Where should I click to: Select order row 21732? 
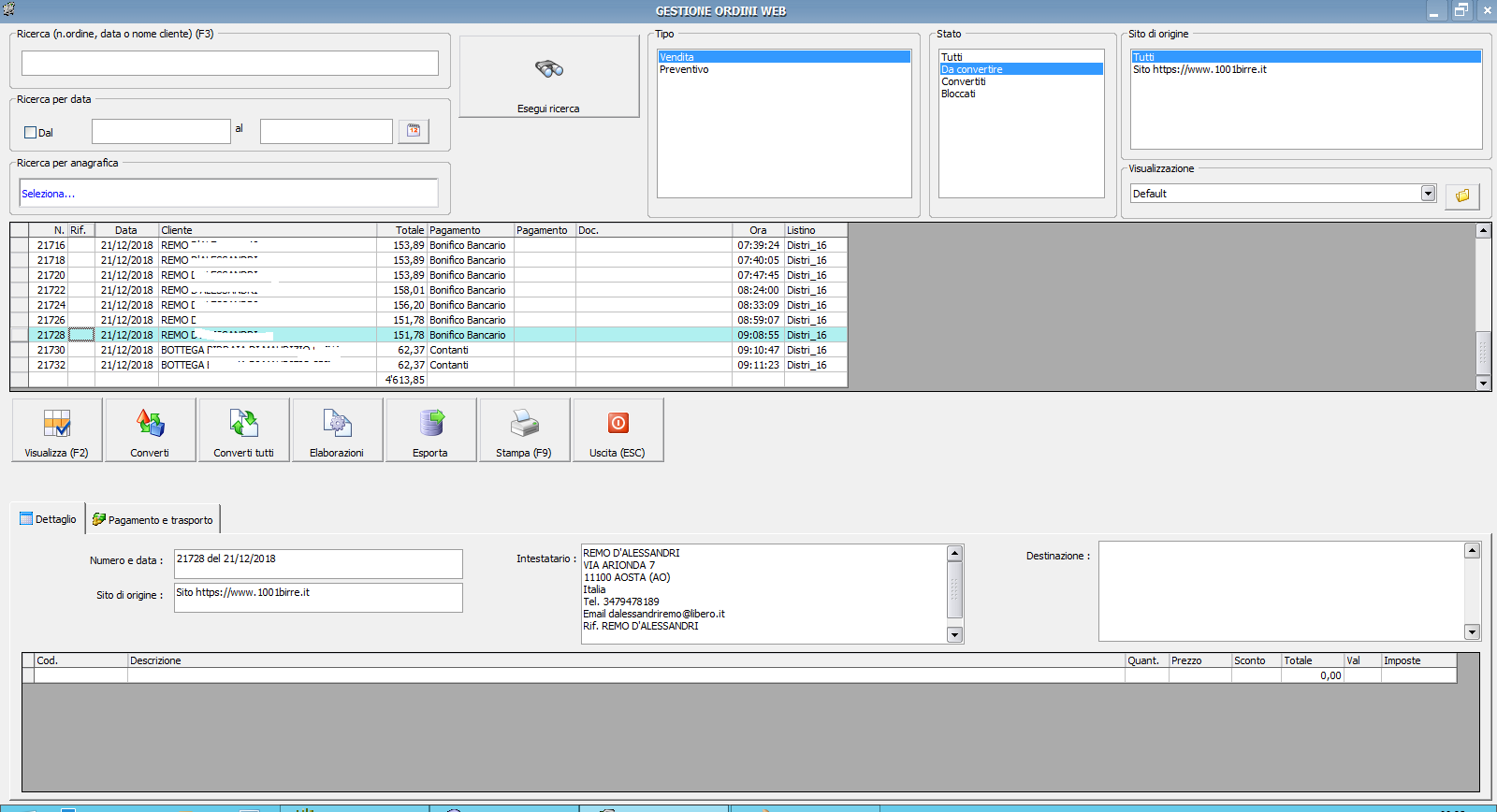tap(429, 365)
